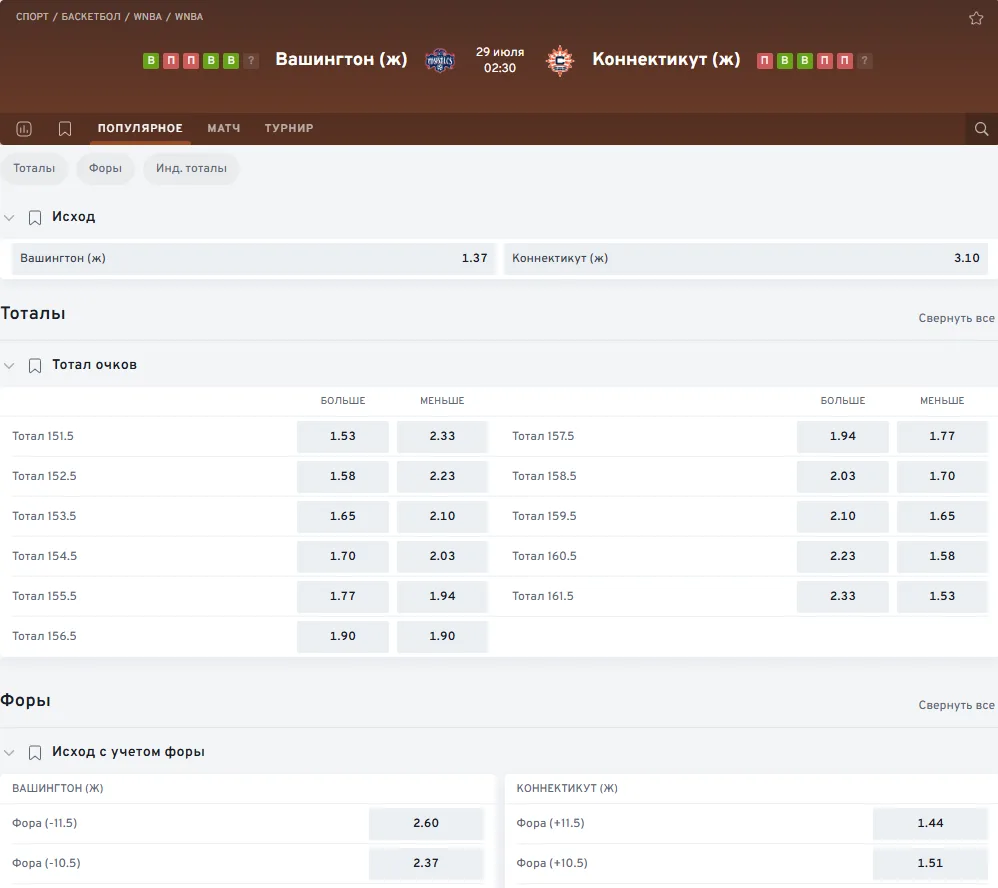Select Вашингтон (ж) win odds 1.37
The height and width of the screenshot is (888, 998).
253,258
